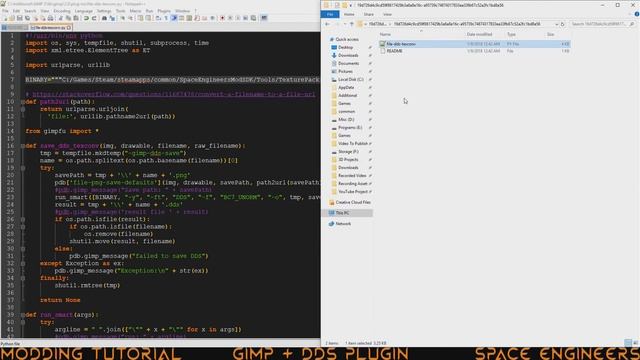Click the Back arrow in Explorer
Image resolution: width=640 pixels, height=360 pixels.
(327, 24)
